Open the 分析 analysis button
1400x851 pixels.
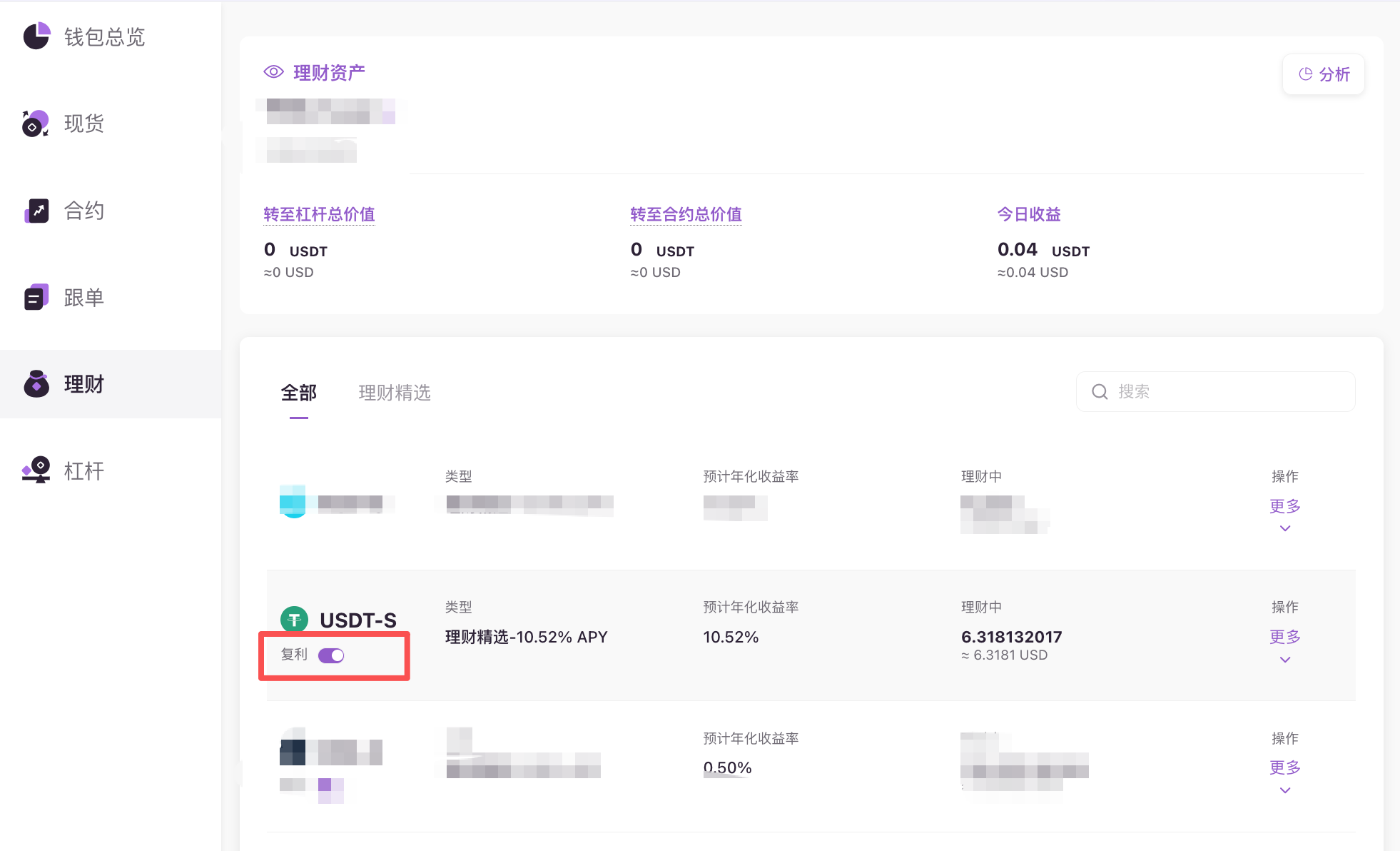(x=1324, y=74)
